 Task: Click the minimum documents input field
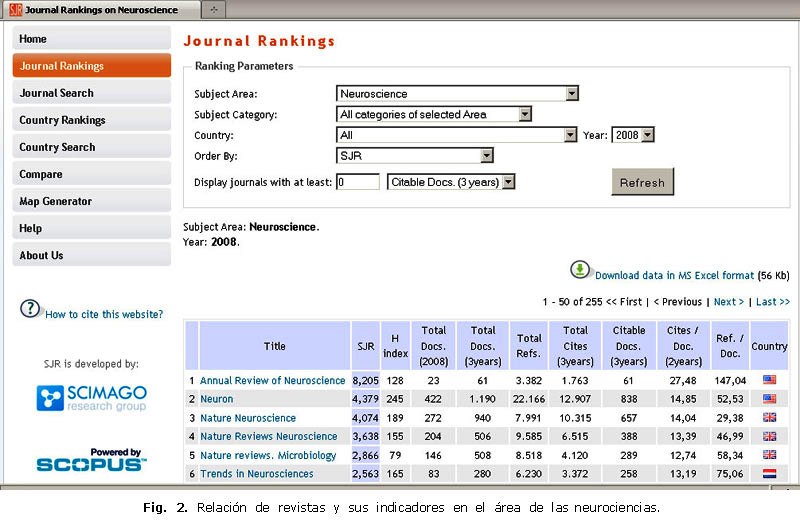[x=358, y=182]
